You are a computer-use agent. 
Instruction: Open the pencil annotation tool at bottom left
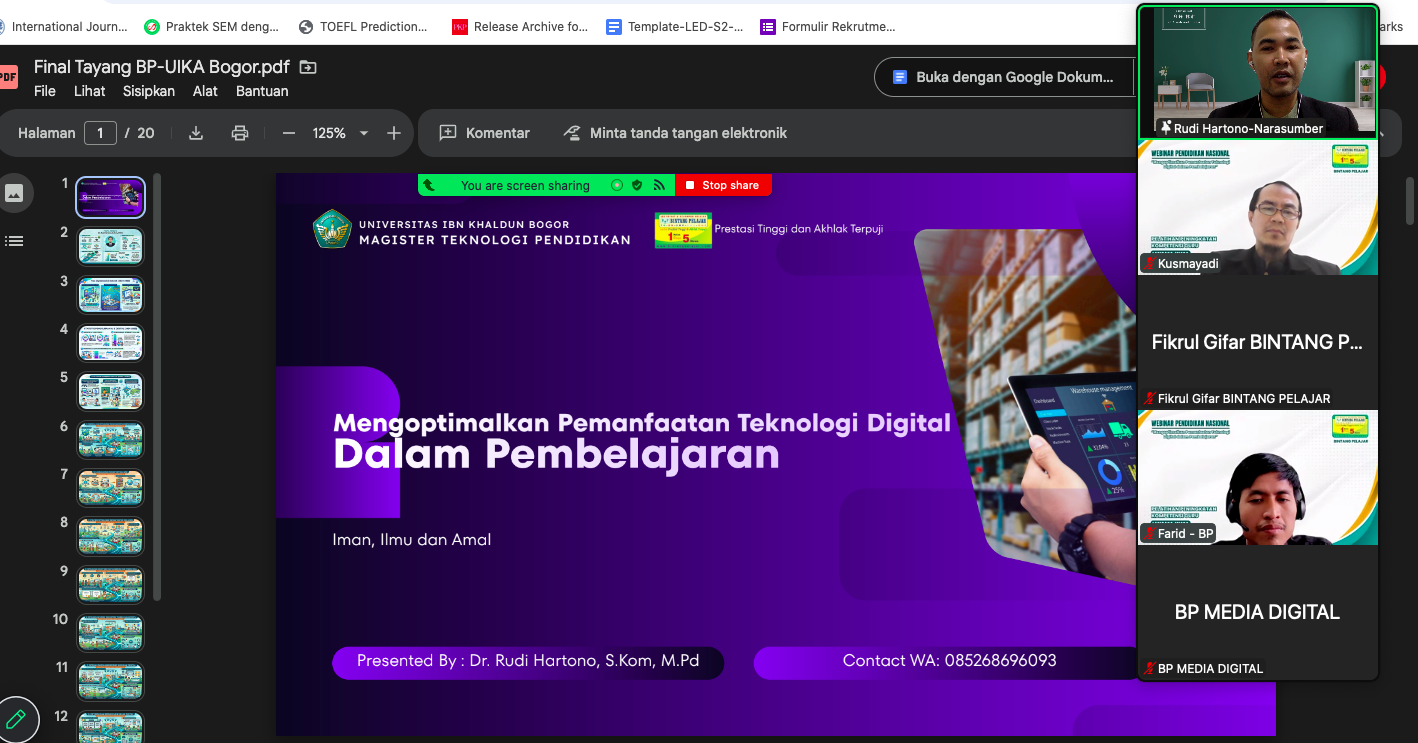click(x=16, y=718)
